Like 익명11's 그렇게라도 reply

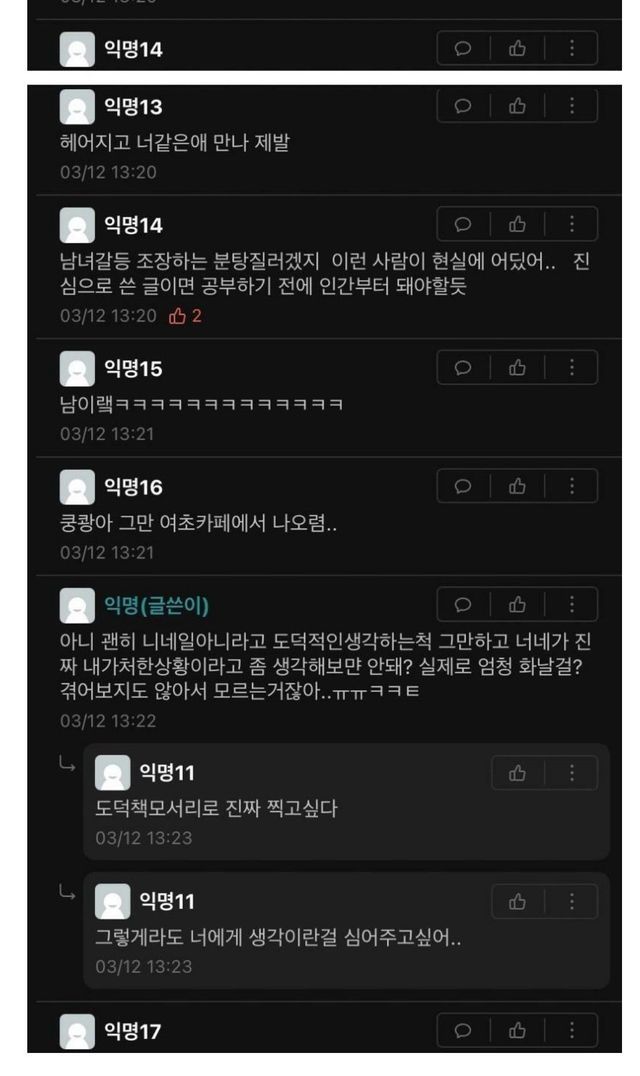tap(517, 902)
